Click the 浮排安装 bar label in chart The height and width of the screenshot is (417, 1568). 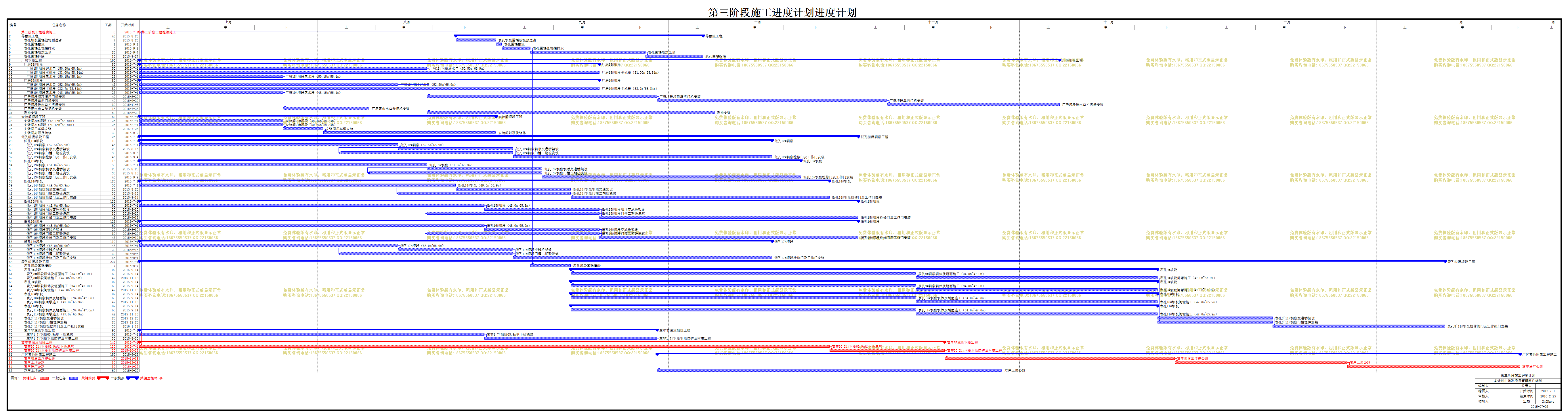click(x=724, y=113)
